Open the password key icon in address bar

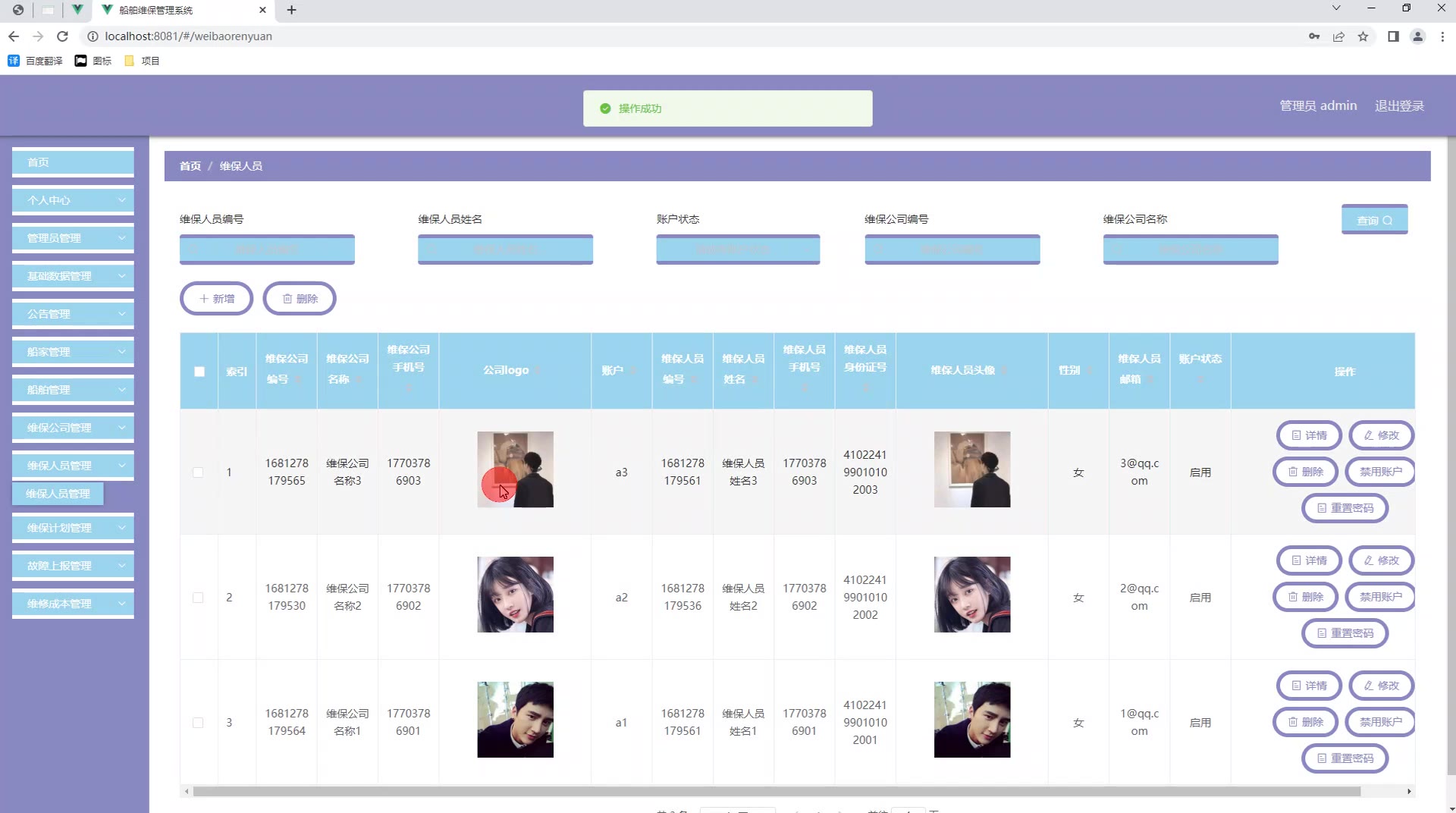1314,36
